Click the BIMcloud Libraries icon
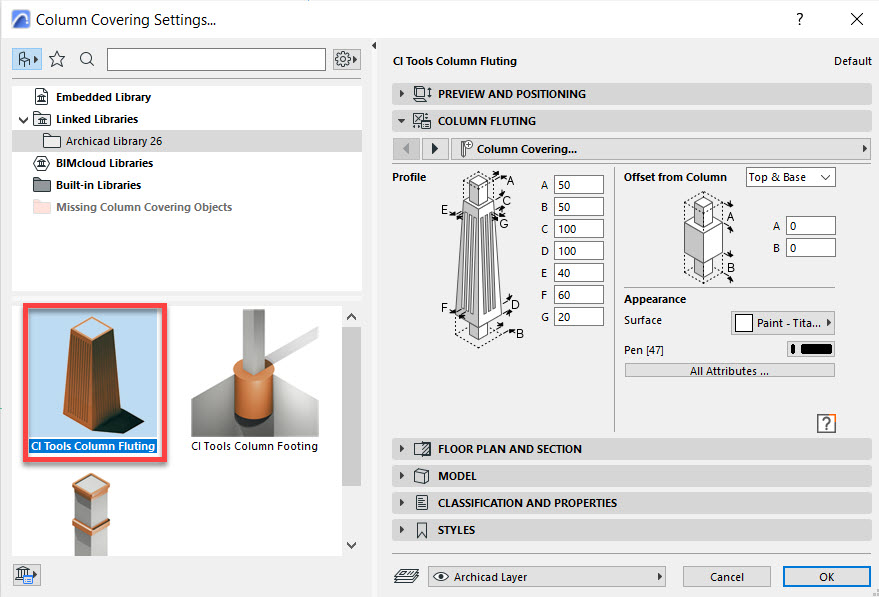This screenshot has width=879, height=597. (x=42, y=163)
